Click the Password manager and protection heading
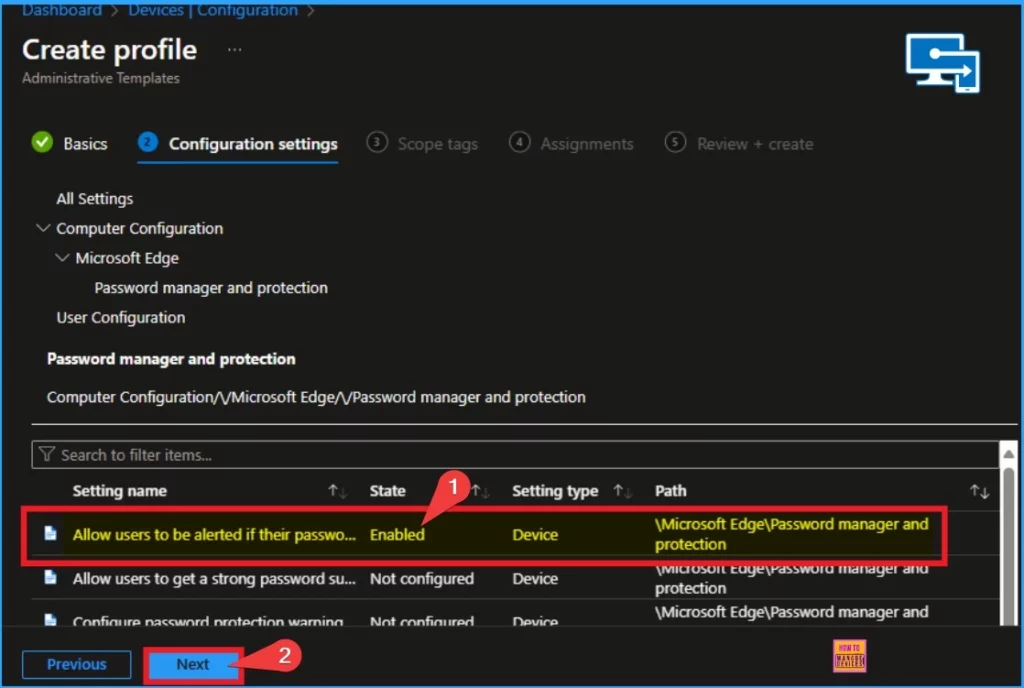 click(x=171, y=359)
